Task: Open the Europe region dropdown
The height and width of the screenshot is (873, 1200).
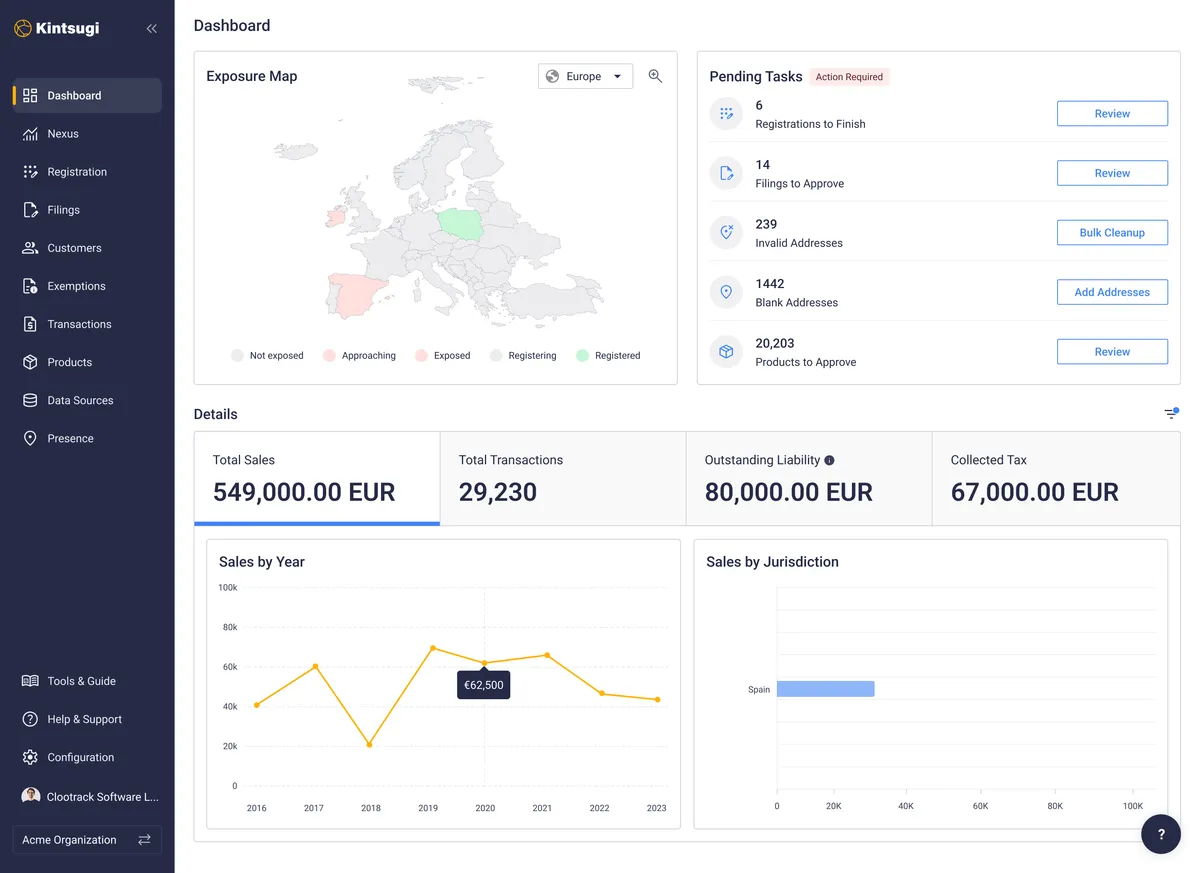Action: [585, 76]
